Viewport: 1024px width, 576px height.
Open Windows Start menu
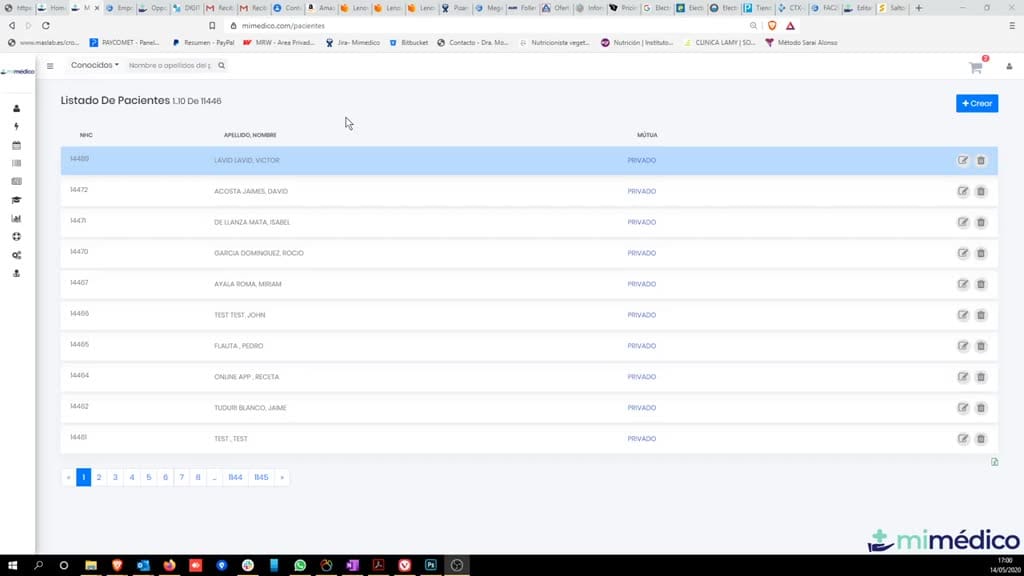[12, 565]
